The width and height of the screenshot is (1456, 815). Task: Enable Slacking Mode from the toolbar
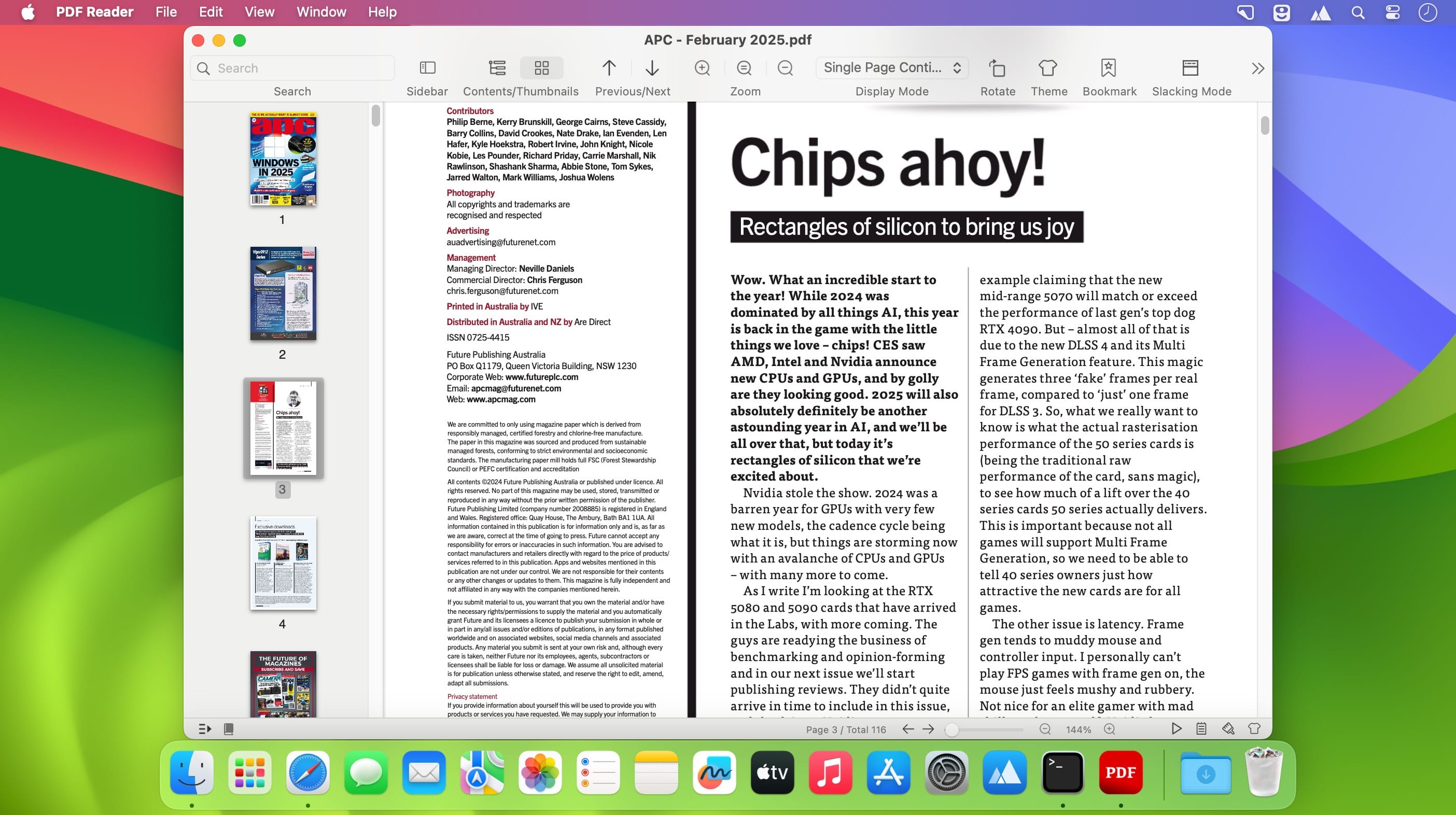point(1191,68)
